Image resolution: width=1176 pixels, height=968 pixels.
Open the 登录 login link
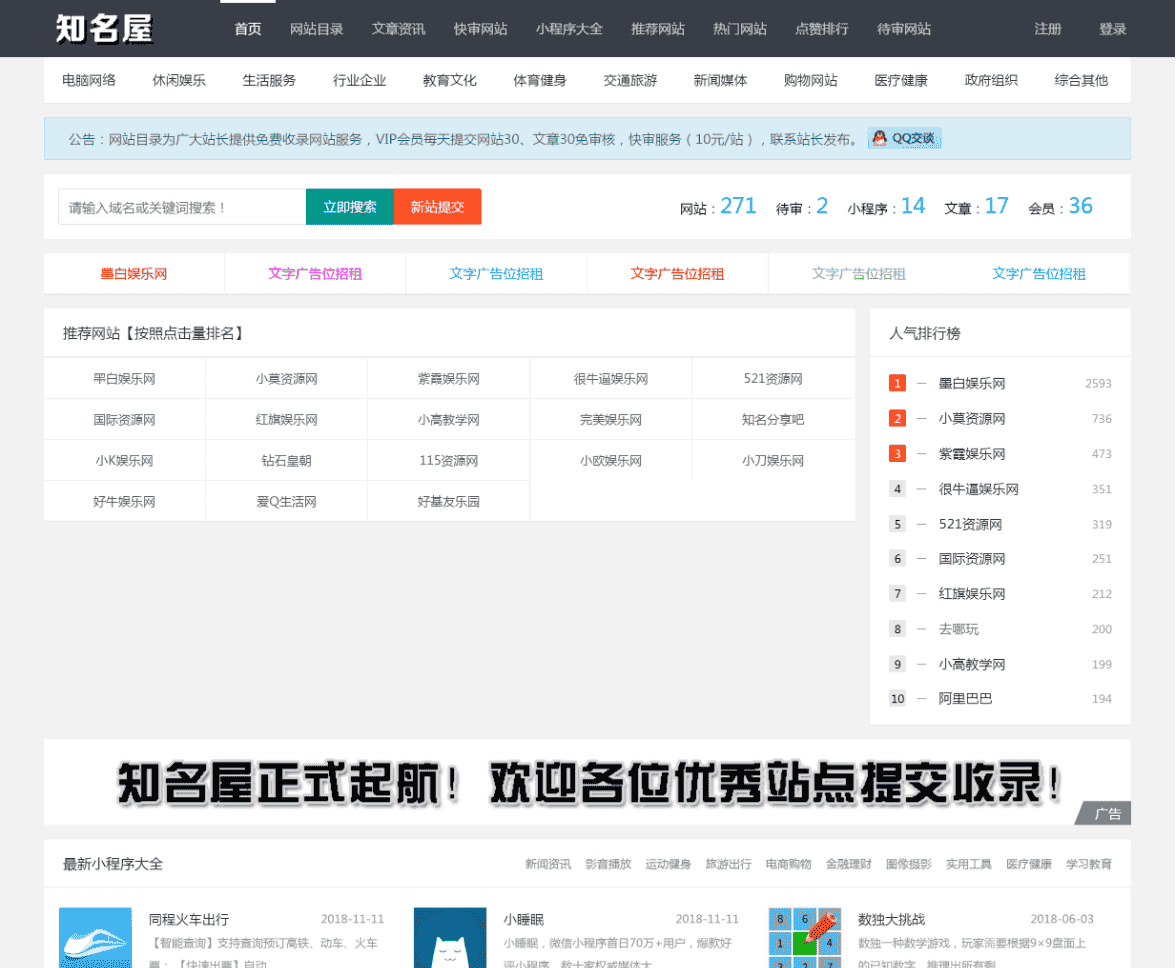tap(1112, 29)
